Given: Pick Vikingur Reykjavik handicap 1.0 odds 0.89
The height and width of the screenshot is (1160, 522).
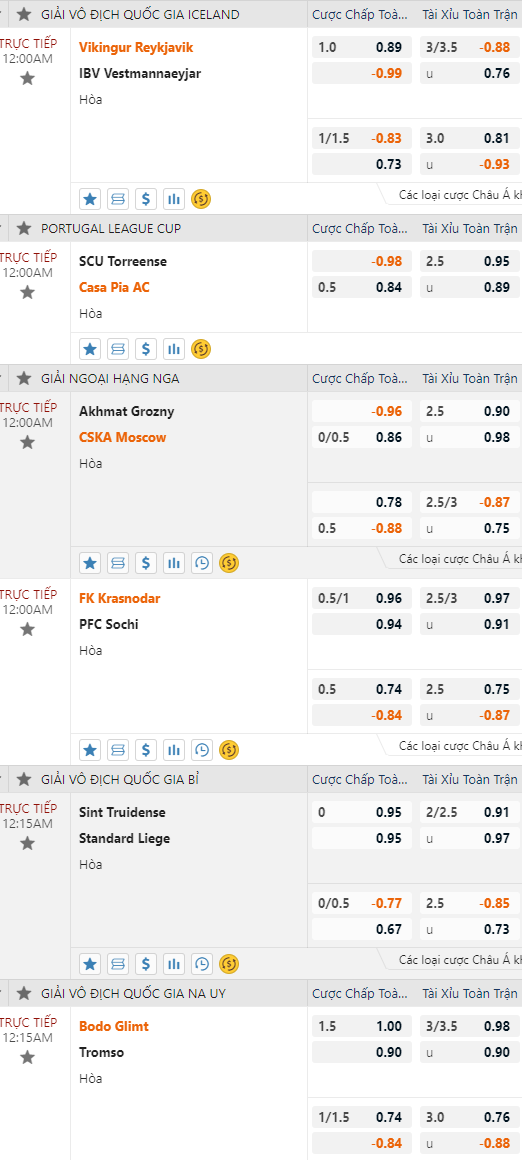Looking at the screenshot, I should tap(362, 47).
